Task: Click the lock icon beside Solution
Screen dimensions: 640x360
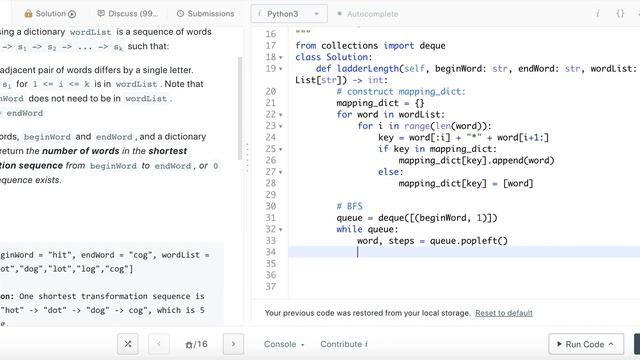Action: coord(28,13)
